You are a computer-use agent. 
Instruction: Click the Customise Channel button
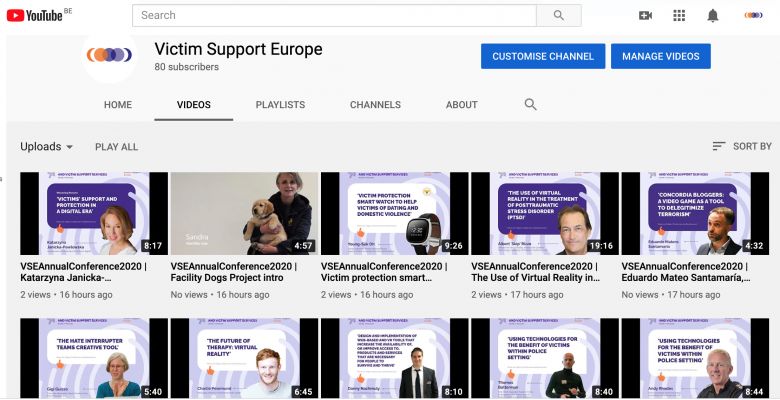542,56
